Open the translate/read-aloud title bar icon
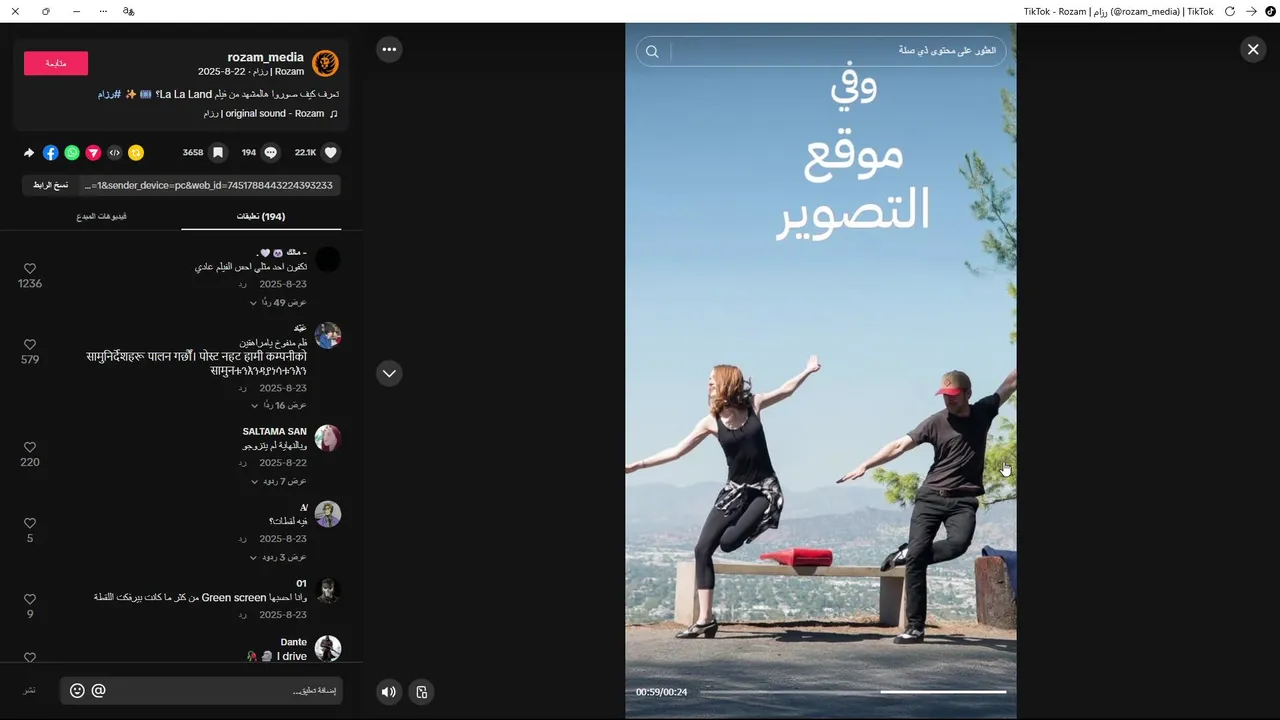Image resolution: width=1280 pixels, height=720 pixels. click(128, 11)
